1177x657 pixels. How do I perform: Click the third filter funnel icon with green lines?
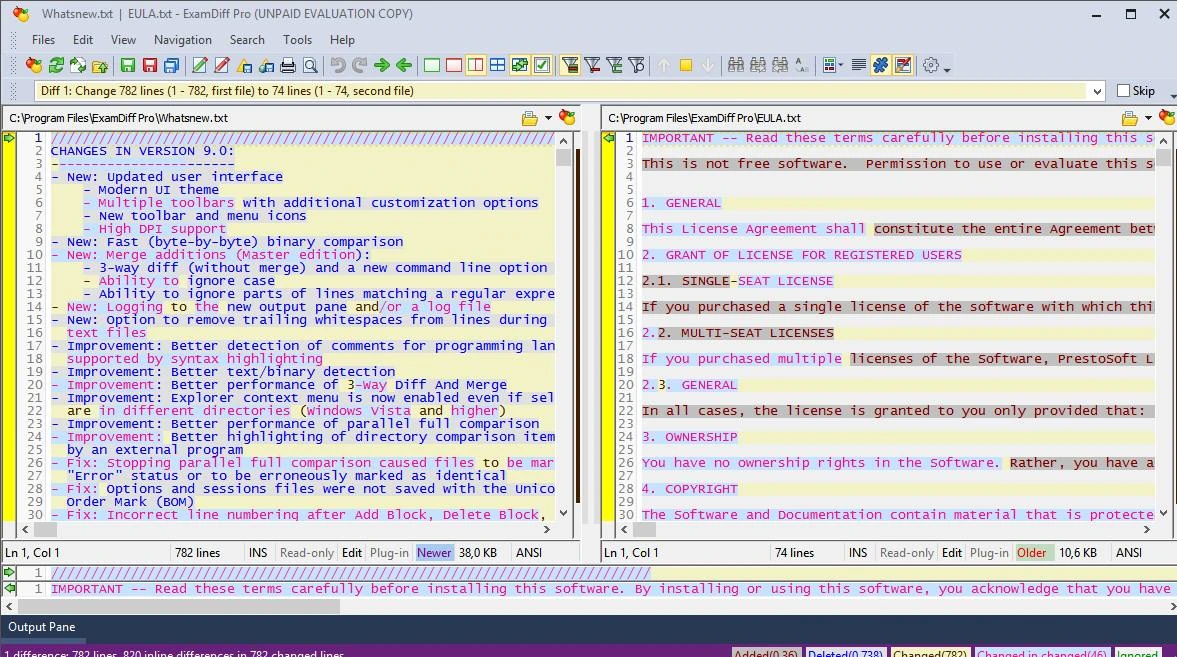pyautogui.click(x=614, y=65)
